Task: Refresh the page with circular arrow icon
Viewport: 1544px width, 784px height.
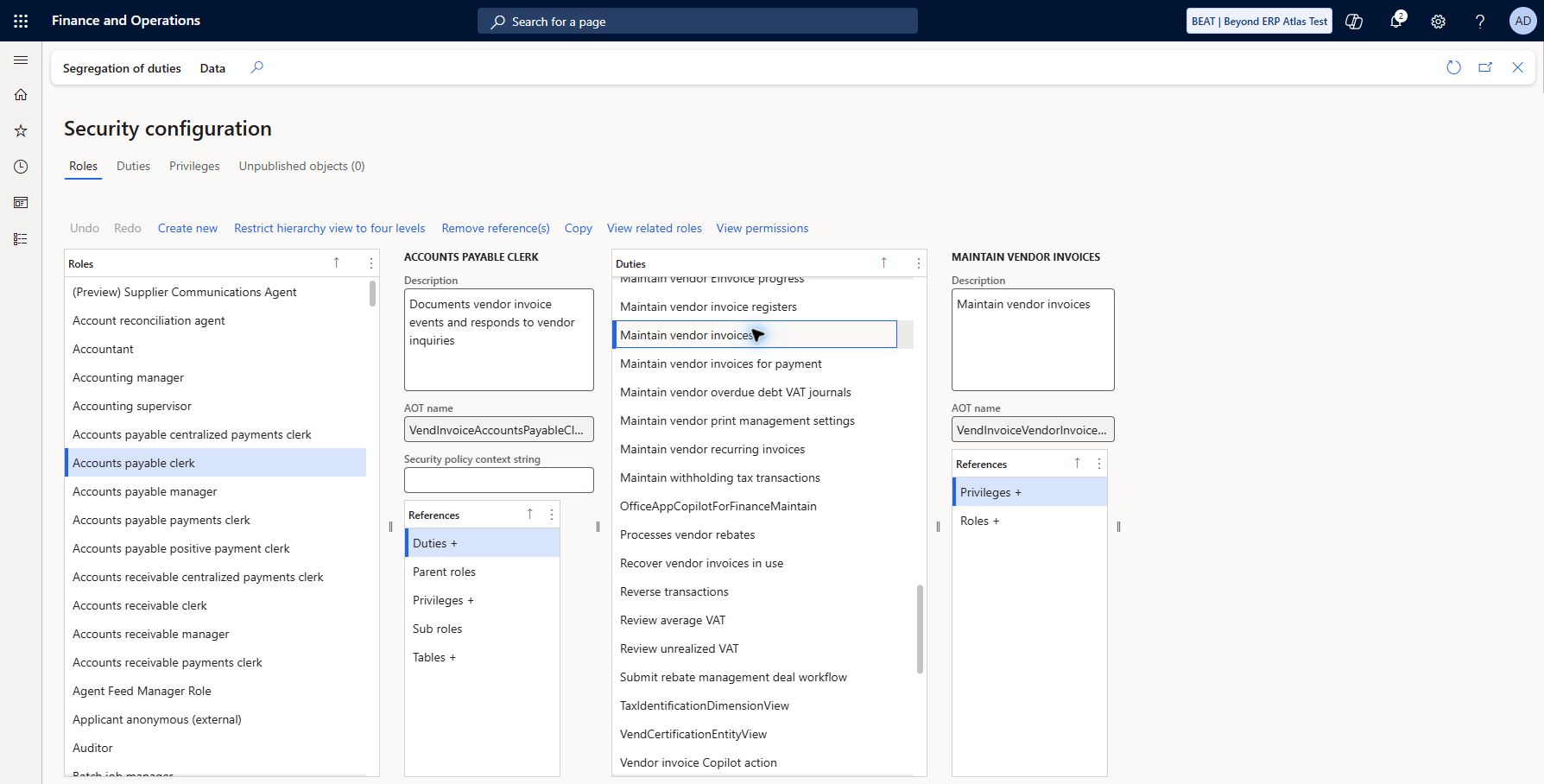Action: coord(1453,67)
